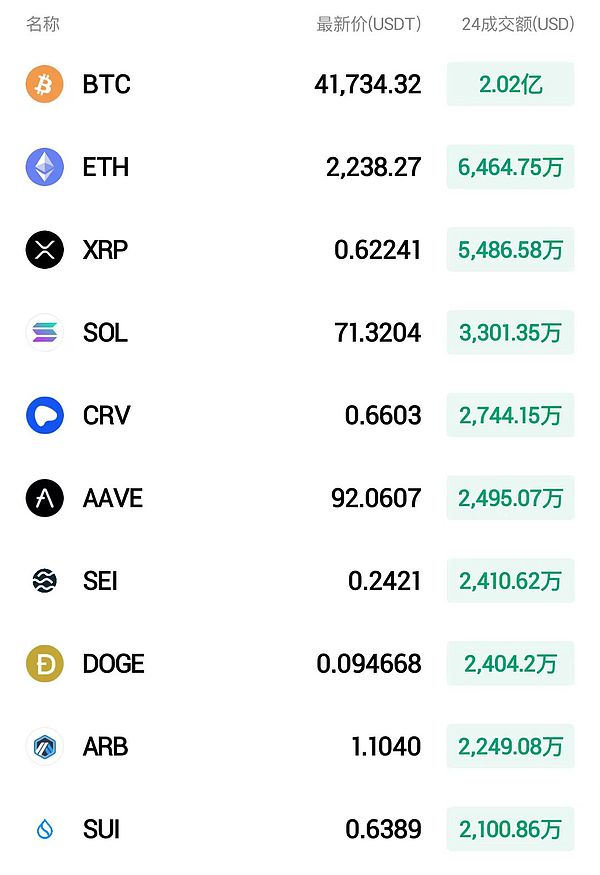This screenshot has width=600, height=875.
Task: Click the Ethereum ETH diamond icon
Action: click(x=44, y=167)
